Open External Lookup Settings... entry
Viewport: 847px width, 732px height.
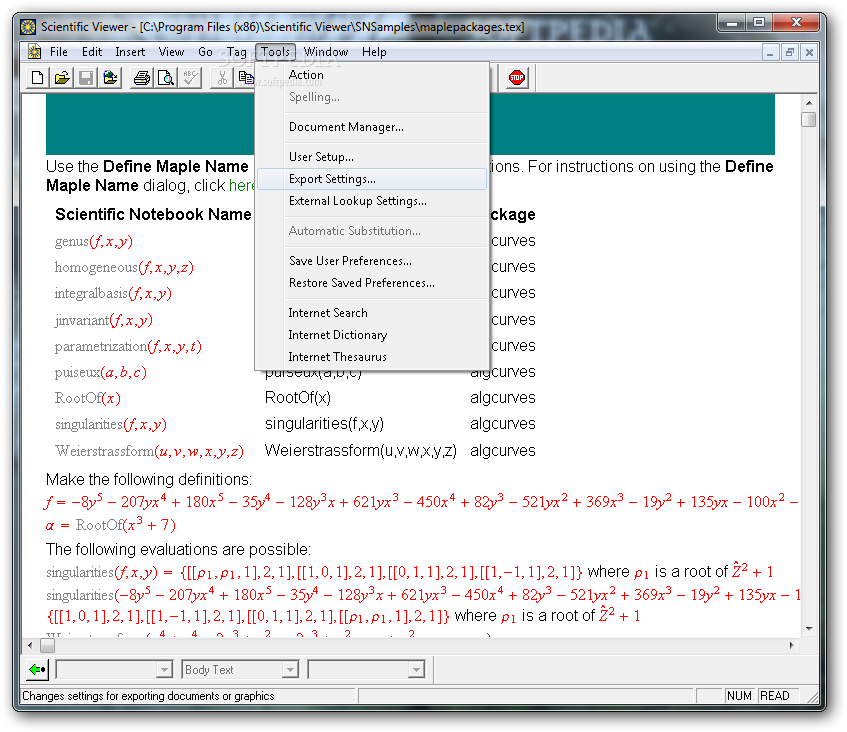(372, 201)
